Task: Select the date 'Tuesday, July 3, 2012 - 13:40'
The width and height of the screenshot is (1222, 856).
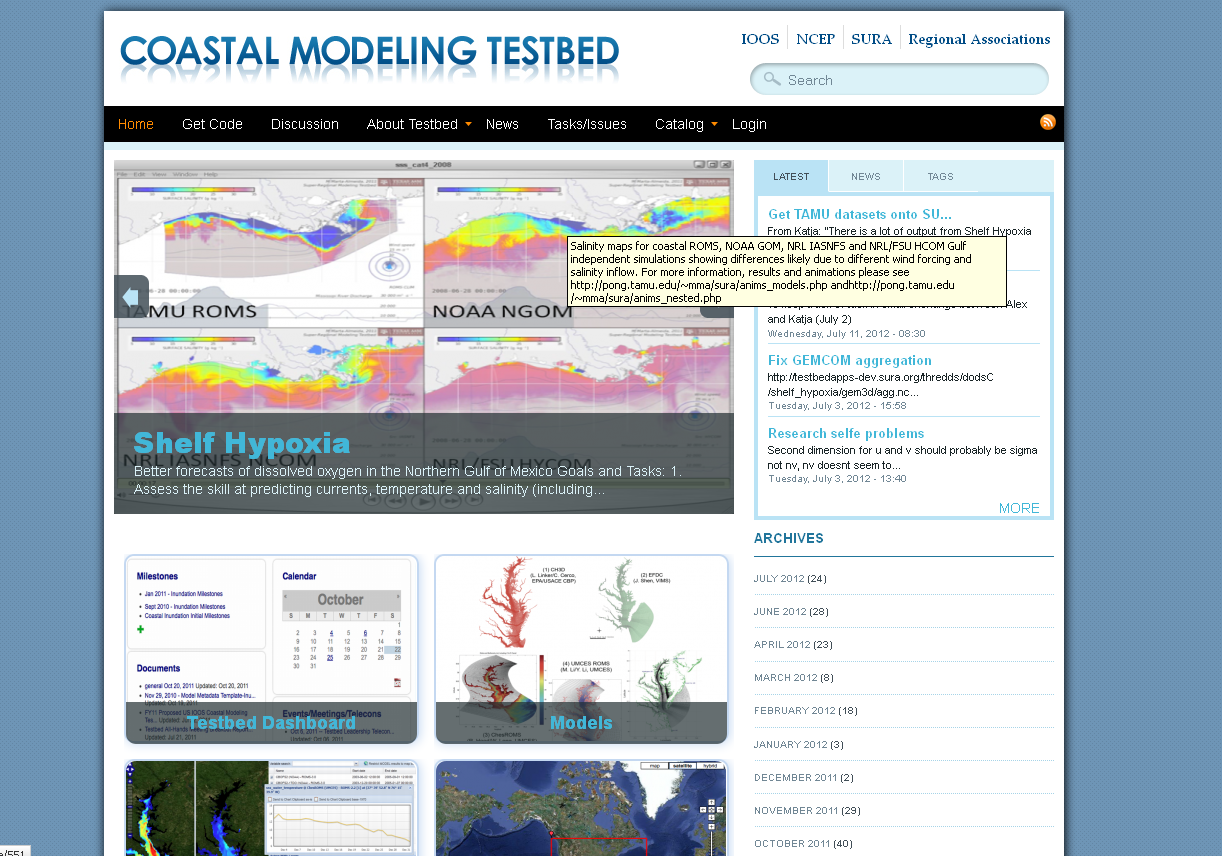Action: (837, 478)
